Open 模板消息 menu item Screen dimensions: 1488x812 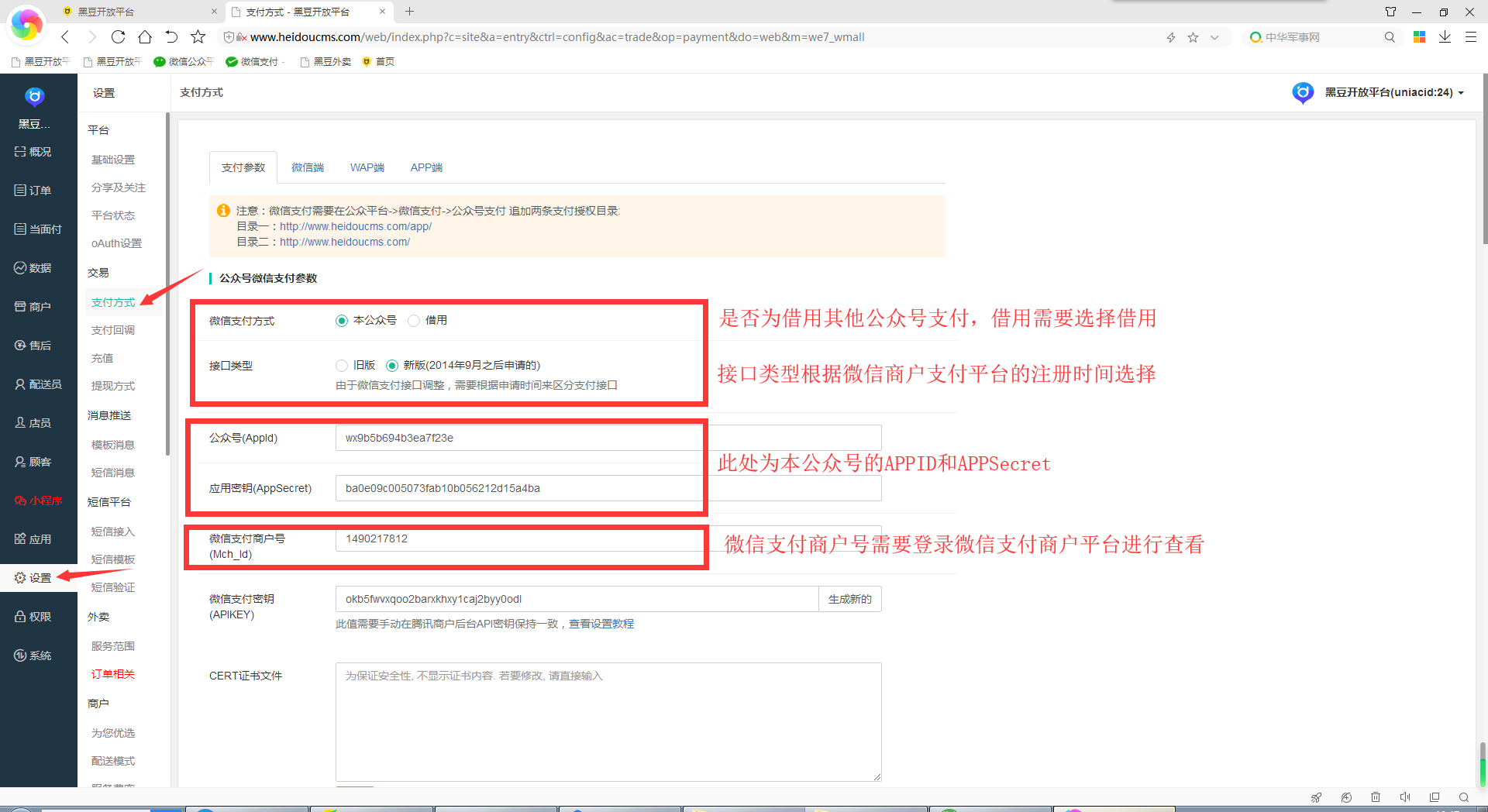click(x=113, y=445)
